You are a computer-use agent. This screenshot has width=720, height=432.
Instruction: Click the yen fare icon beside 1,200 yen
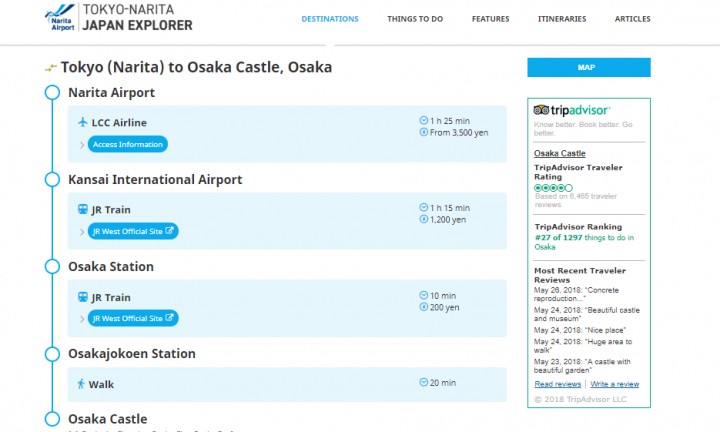tap(423, 219)
